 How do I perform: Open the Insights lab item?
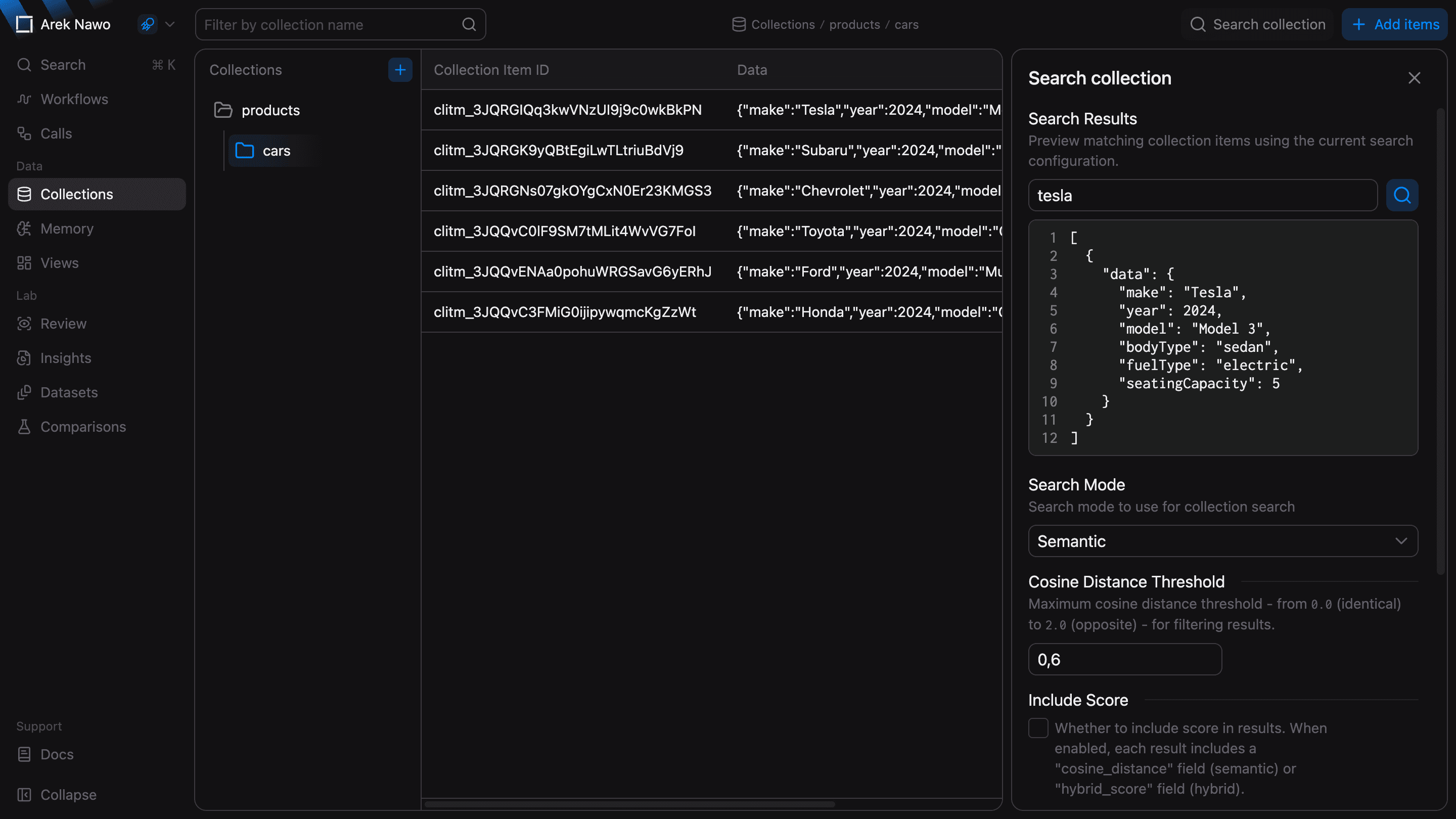97,358
